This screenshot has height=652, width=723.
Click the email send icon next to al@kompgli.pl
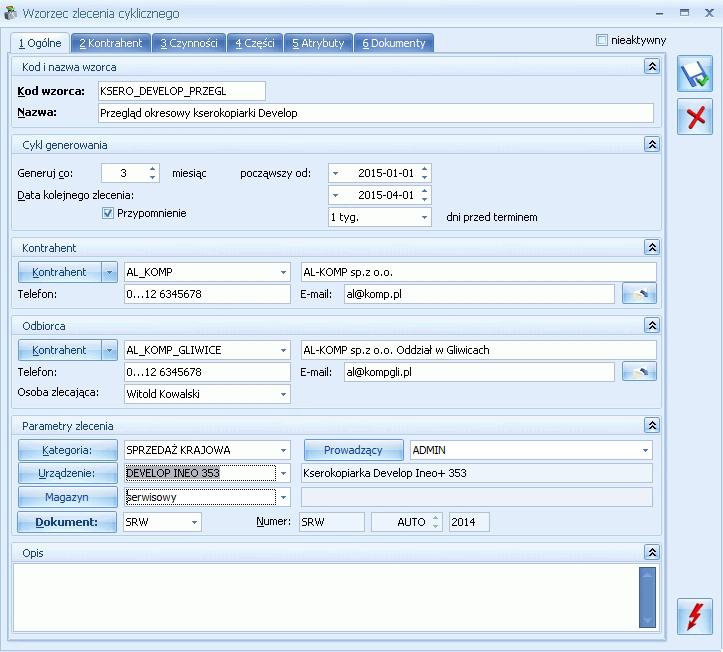coord(639,372)
